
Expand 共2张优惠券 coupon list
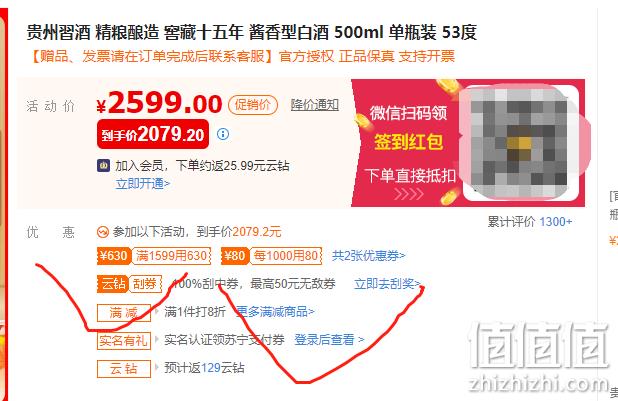pos(369,256)
